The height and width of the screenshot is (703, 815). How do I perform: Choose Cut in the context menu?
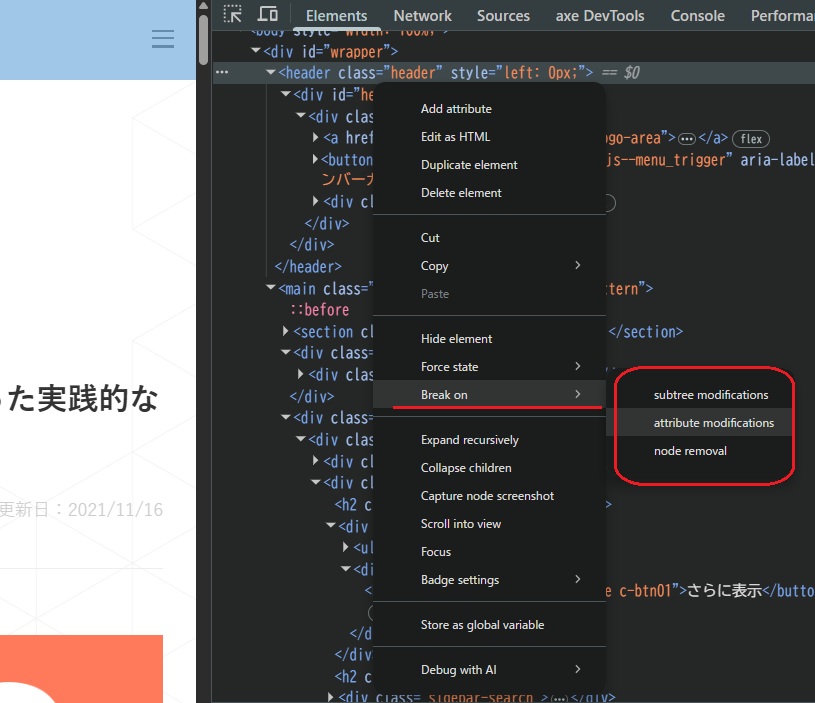[x=489, y=237]
